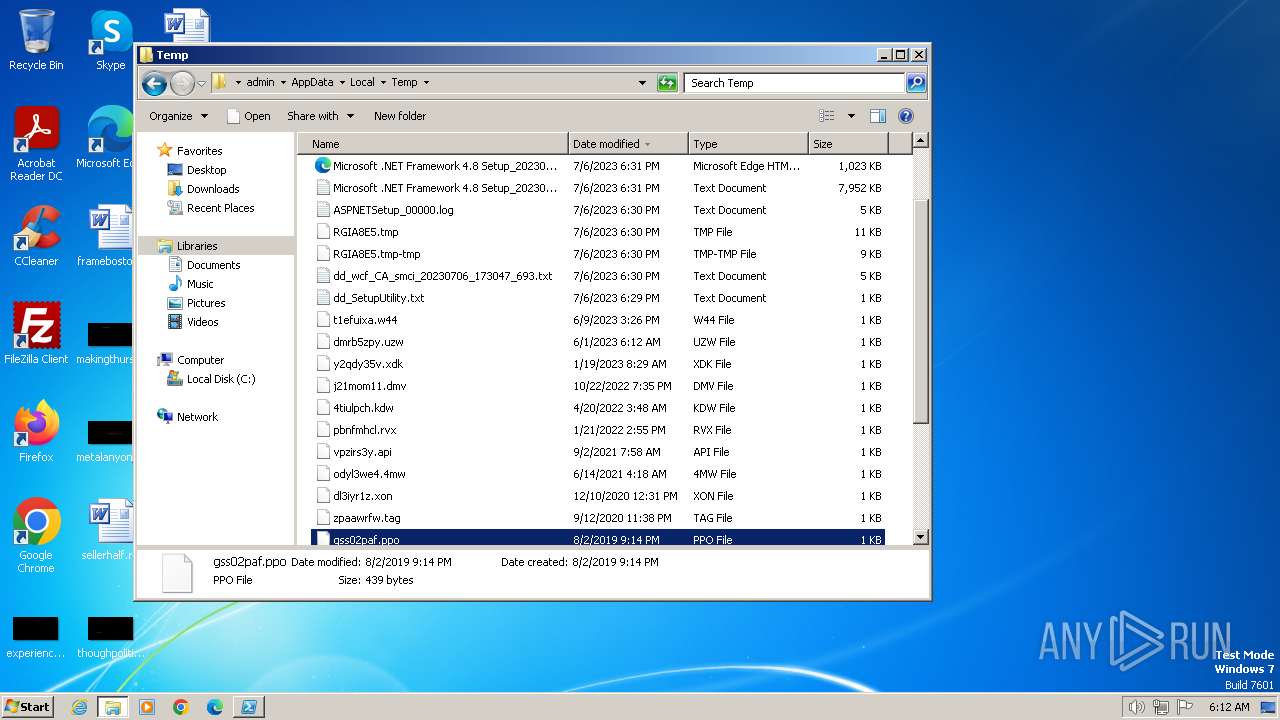Click the Chrome taskbar icon

click(180, 707)
